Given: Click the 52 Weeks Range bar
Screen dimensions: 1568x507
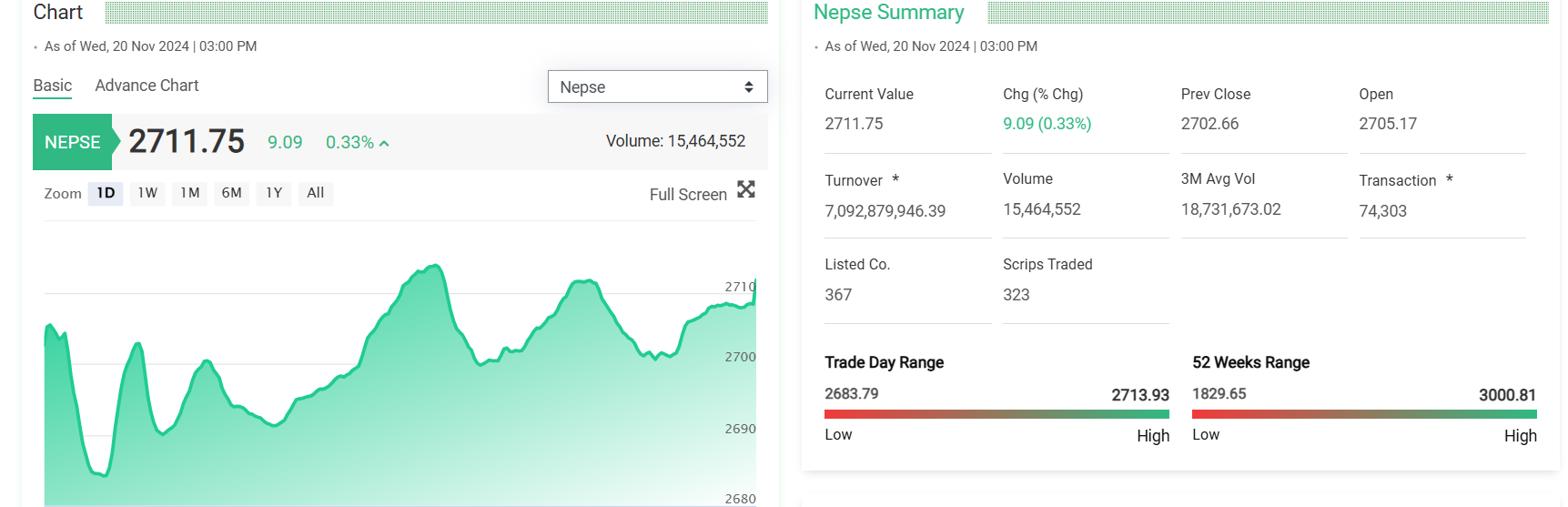Looking at the screenshot, I should [x=1364, y=414].
